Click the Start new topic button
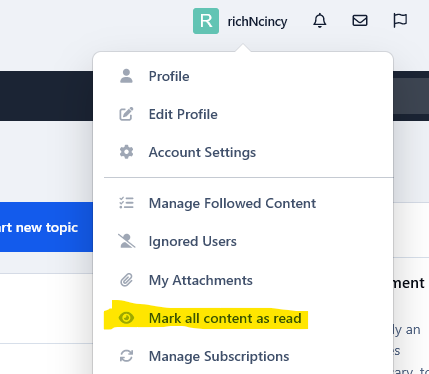Image resolution: width=429 pixels, height=374 pixels. (46, 227)
